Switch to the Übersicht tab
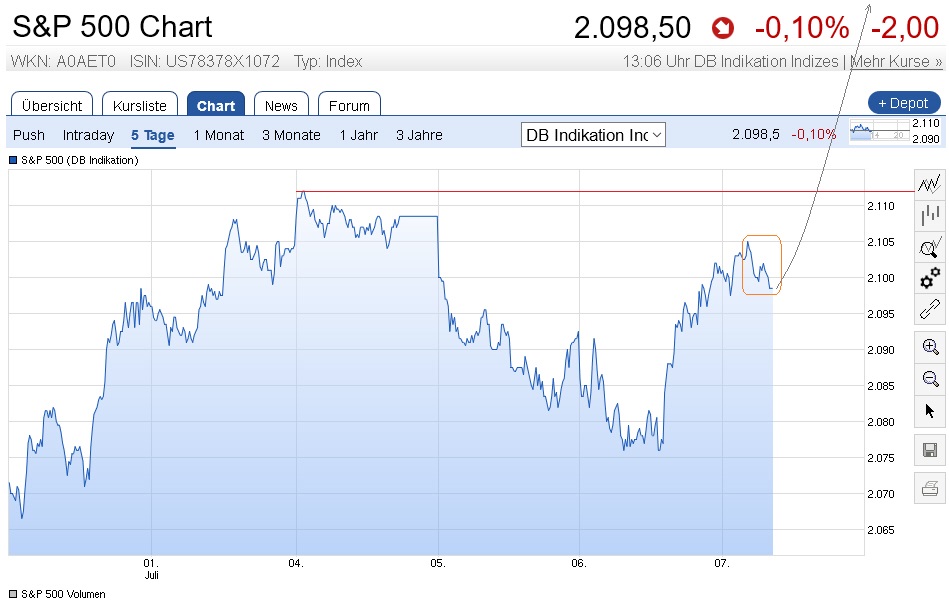The width and height of the screenshot is (949, 602). (52, 105)
